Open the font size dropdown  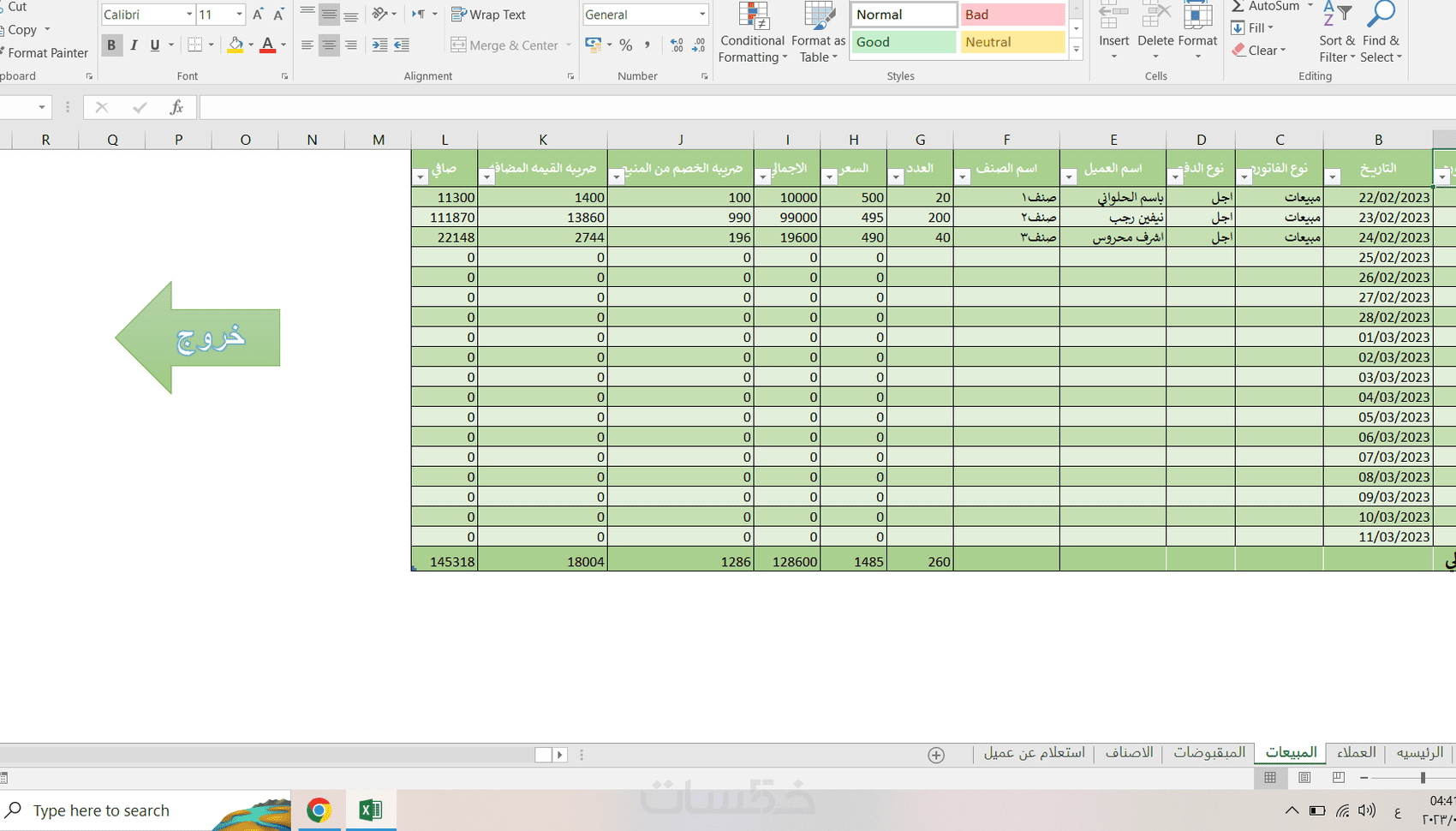tap(239, 15)
